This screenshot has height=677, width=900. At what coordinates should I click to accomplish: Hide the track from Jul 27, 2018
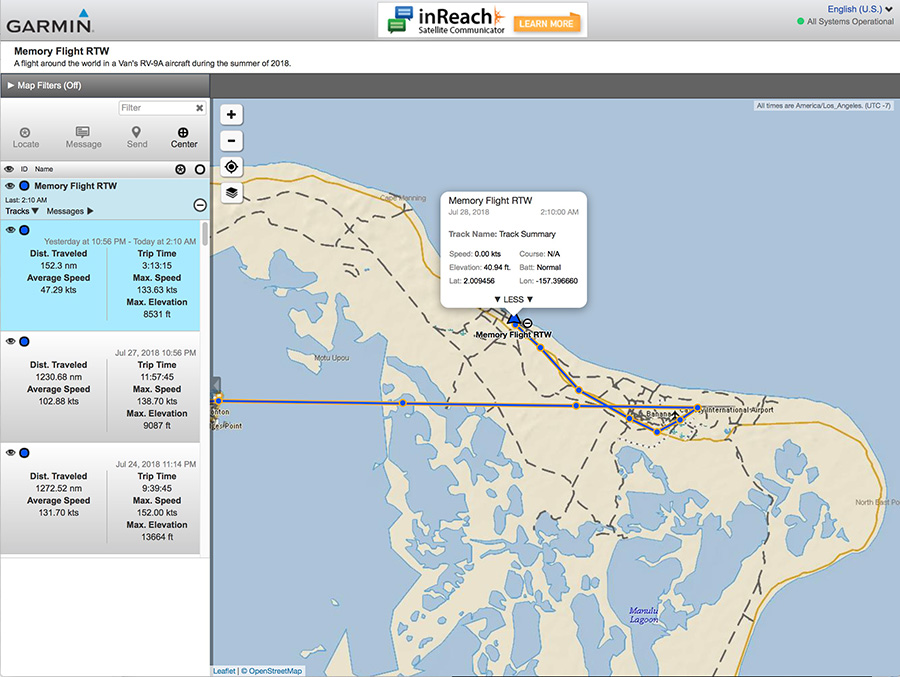tap(10, 341)
